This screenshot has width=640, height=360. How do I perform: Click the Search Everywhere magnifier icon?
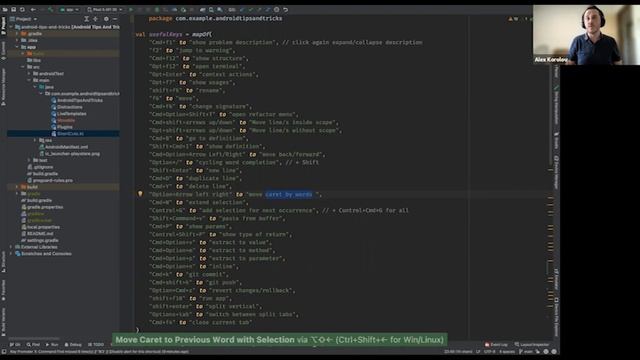coord(211,9)
